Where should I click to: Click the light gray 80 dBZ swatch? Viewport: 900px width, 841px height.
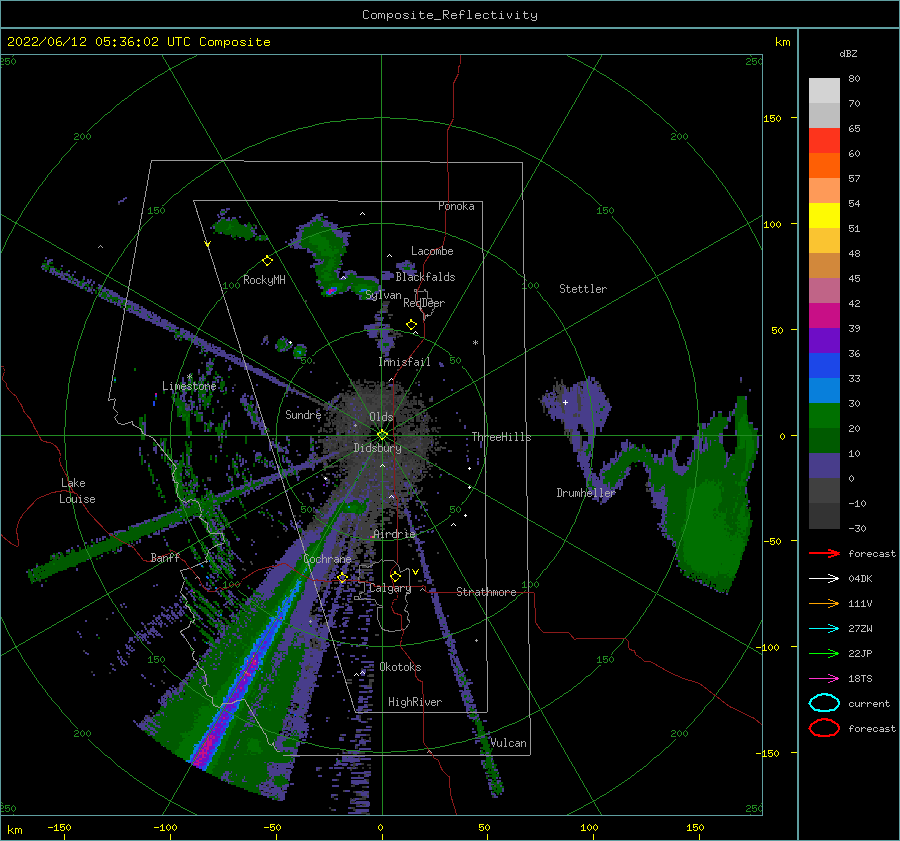coord(824,90)
